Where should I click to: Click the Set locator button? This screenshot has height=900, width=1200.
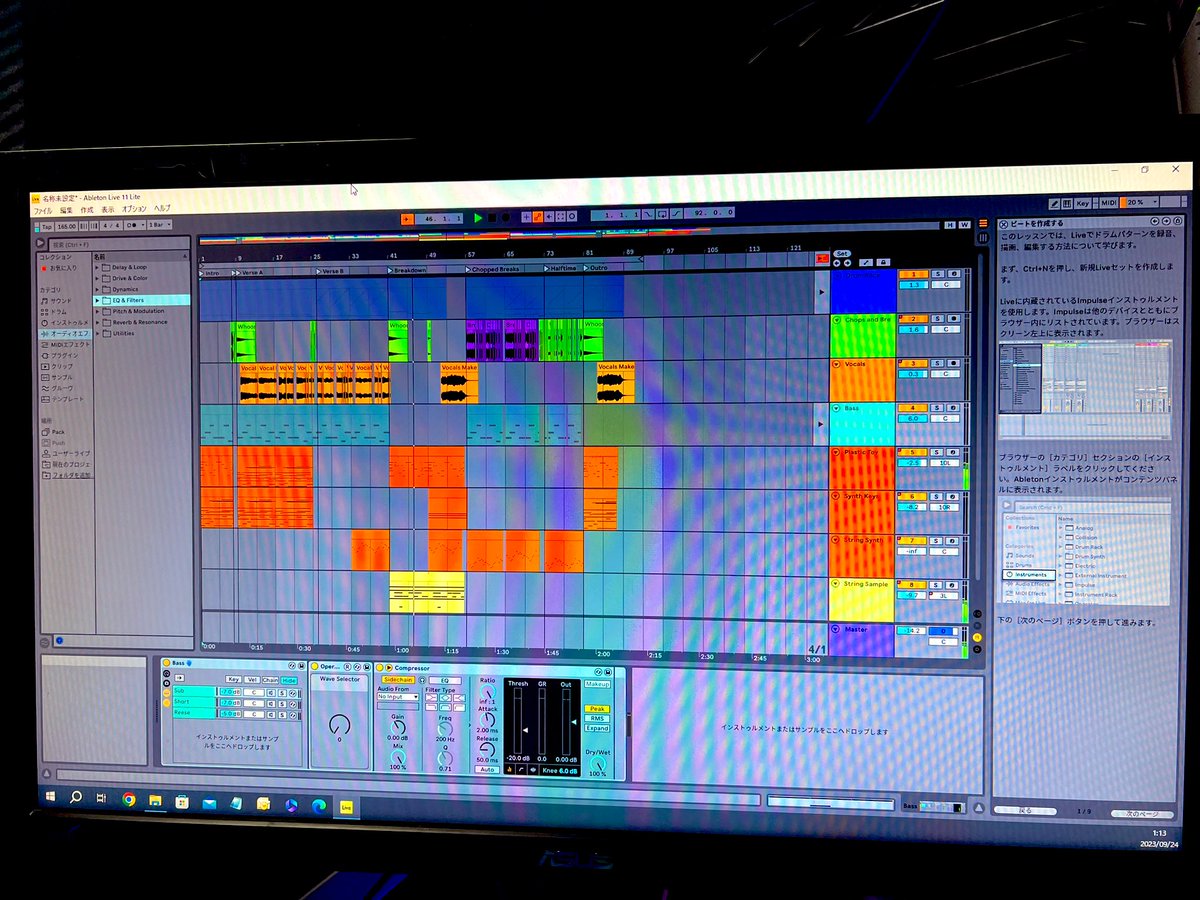click(842, 253)
